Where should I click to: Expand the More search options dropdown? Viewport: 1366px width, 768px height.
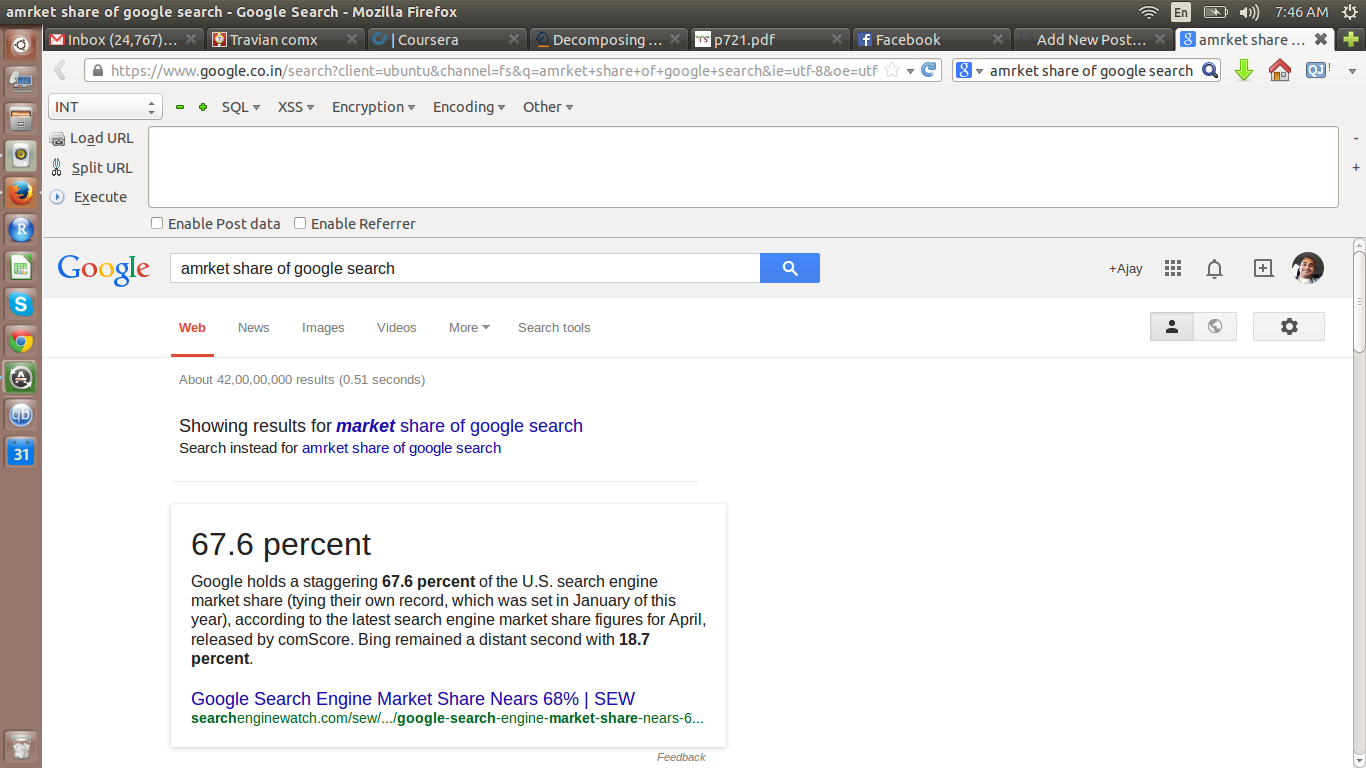pyautogui.click(x=469, y=327)
